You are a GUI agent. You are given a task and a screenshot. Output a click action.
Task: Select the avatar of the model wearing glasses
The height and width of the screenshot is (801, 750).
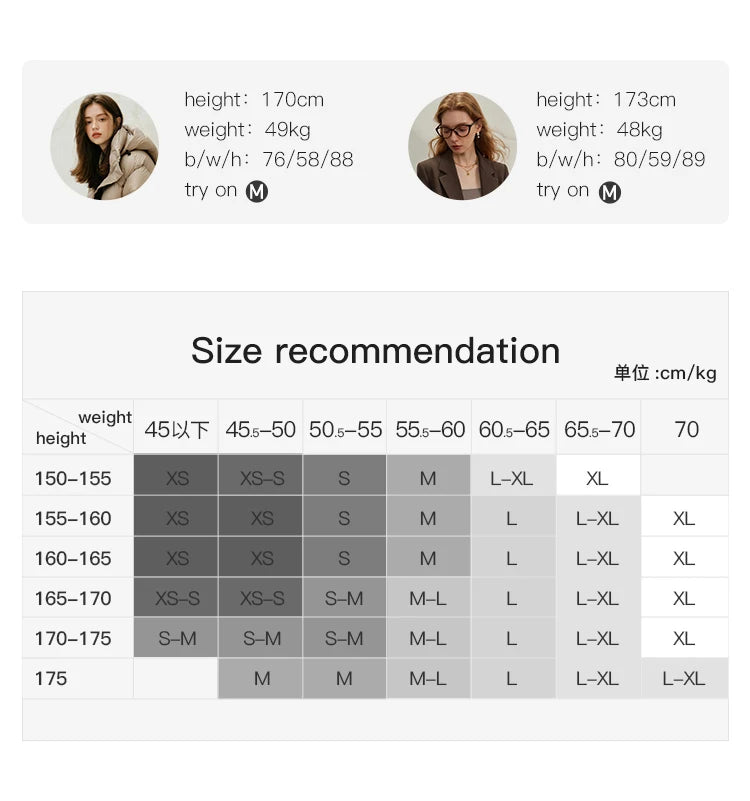pos(462,145)
